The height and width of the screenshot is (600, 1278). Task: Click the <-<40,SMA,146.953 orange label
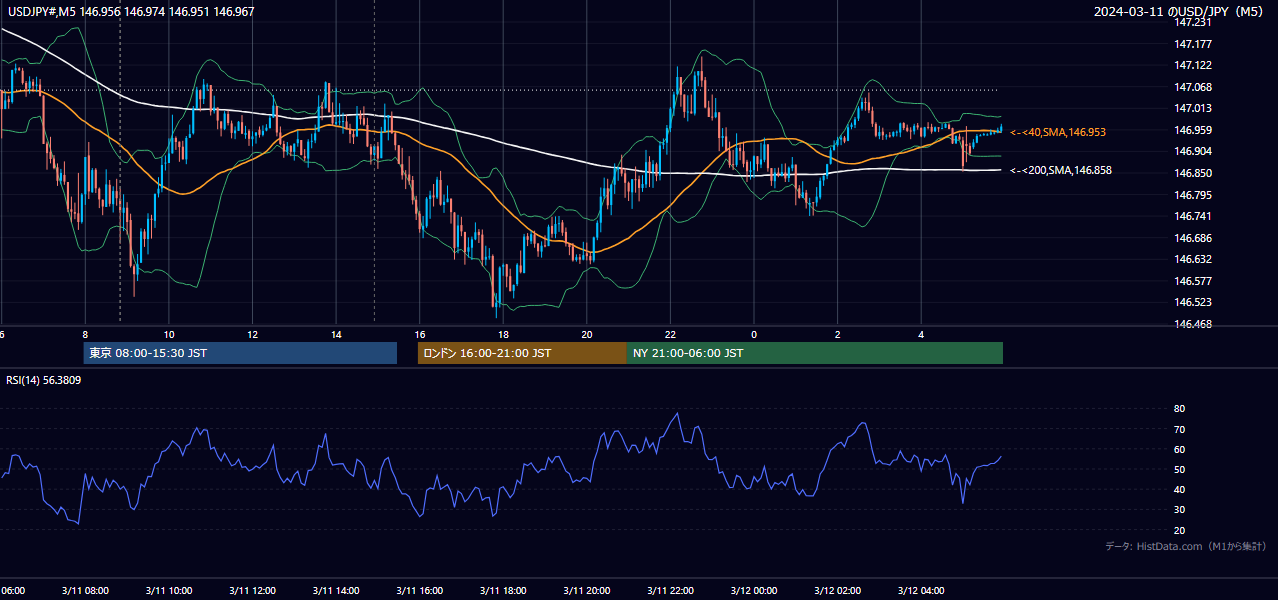(x=1058, y=132)
